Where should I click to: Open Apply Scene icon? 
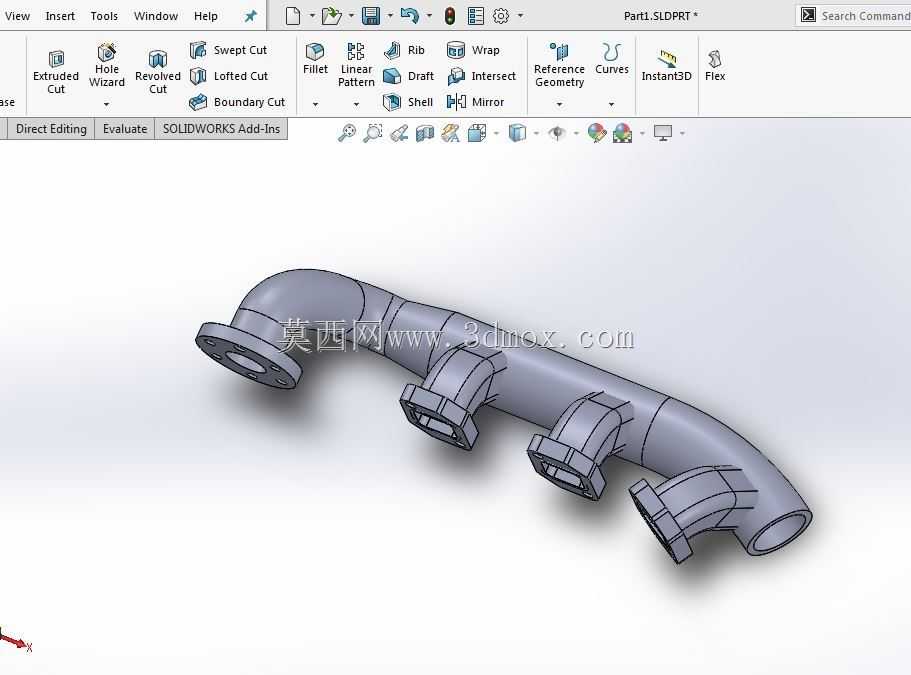[623, 133]
